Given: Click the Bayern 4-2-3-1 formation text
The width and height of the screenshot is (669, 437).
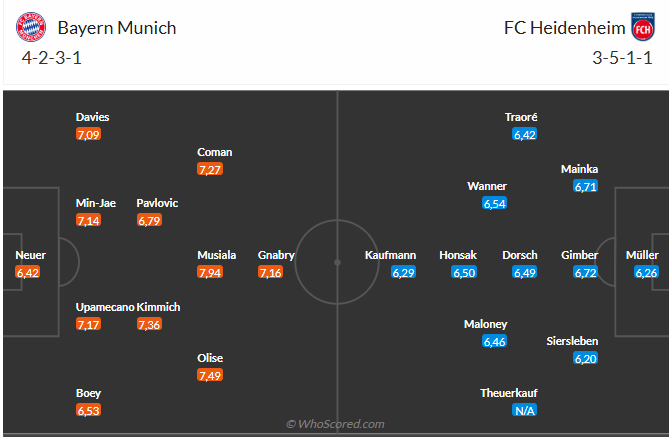Looking at the screenshot, I should [x=52, y=58].
